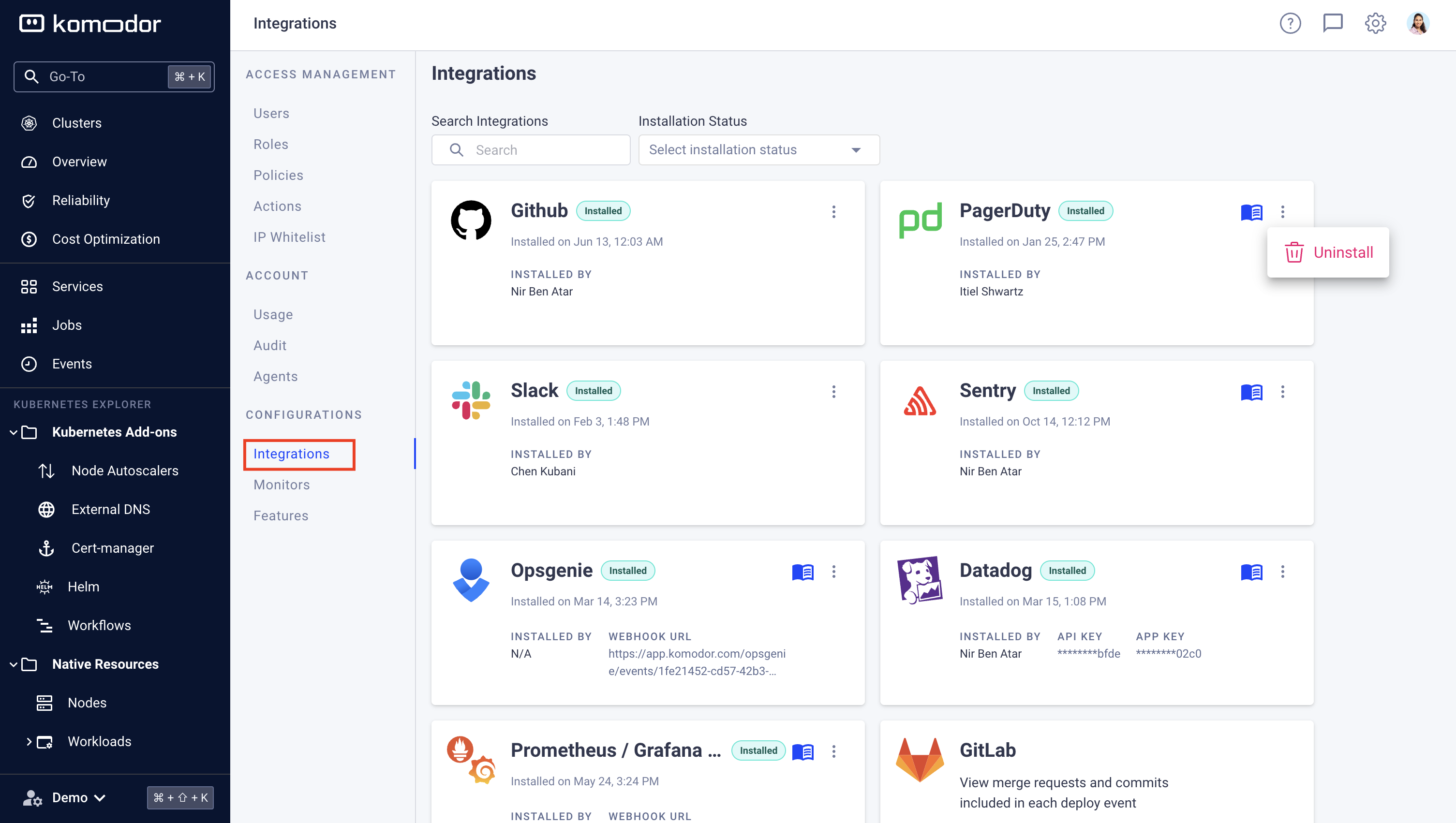Click the Slack logo

[x=471, y=400]
